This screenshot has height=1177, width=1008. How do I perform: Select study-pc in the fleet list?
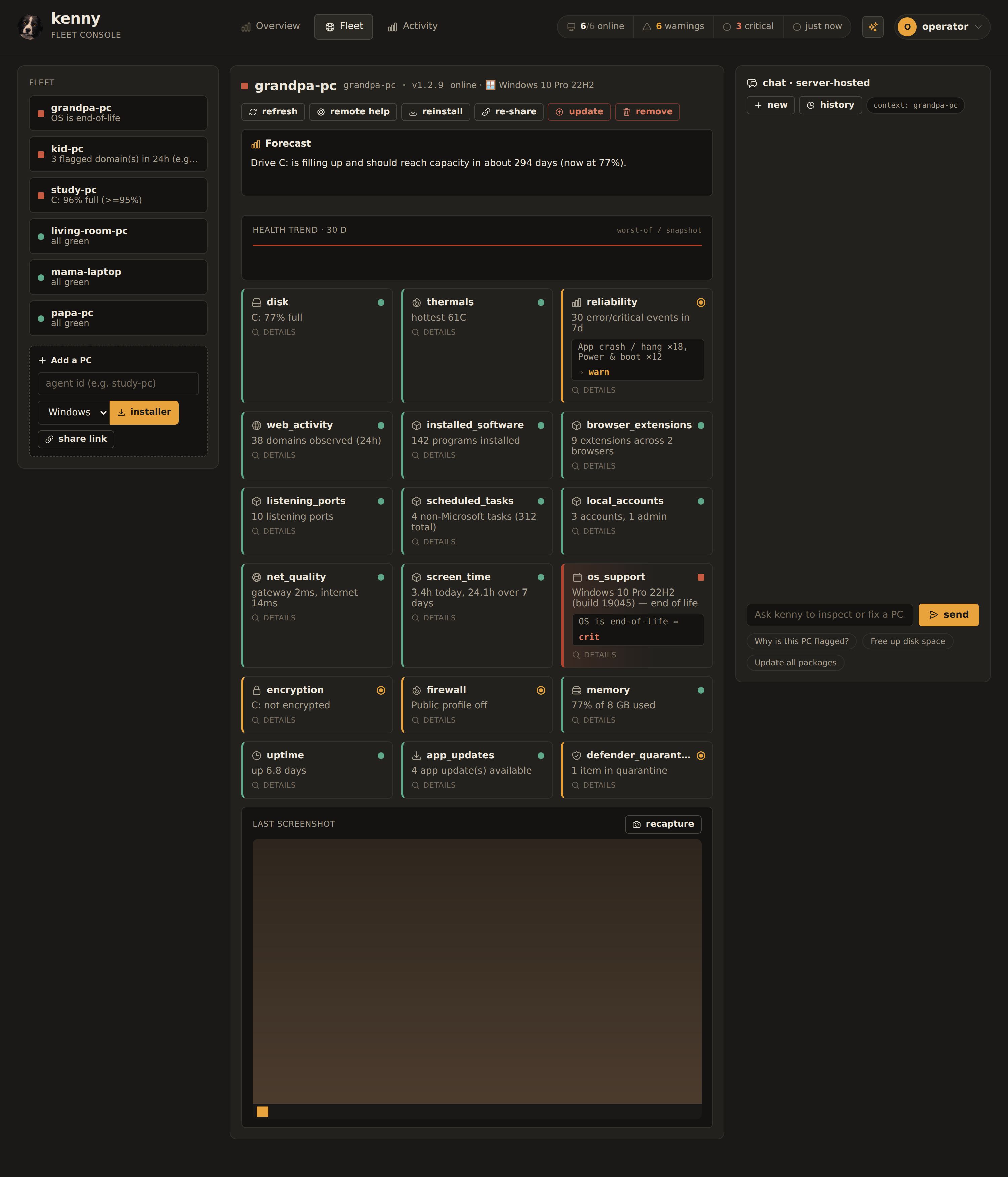click(x=118, y=195)
